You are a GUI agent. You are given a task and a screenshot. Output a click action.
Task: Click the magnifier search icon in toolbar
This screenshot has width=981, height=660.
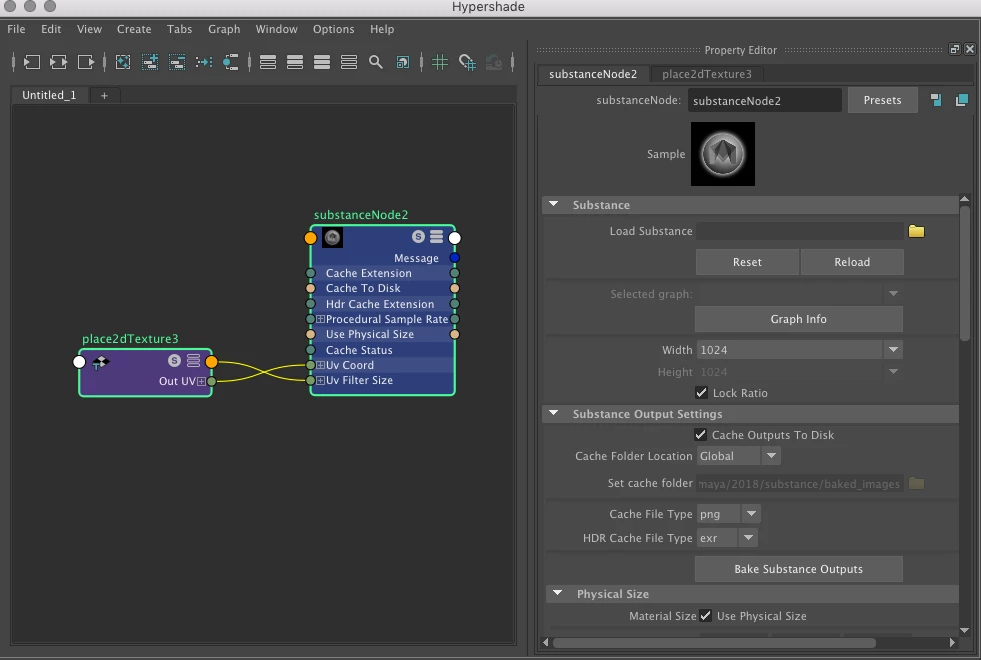pos(375,62)
